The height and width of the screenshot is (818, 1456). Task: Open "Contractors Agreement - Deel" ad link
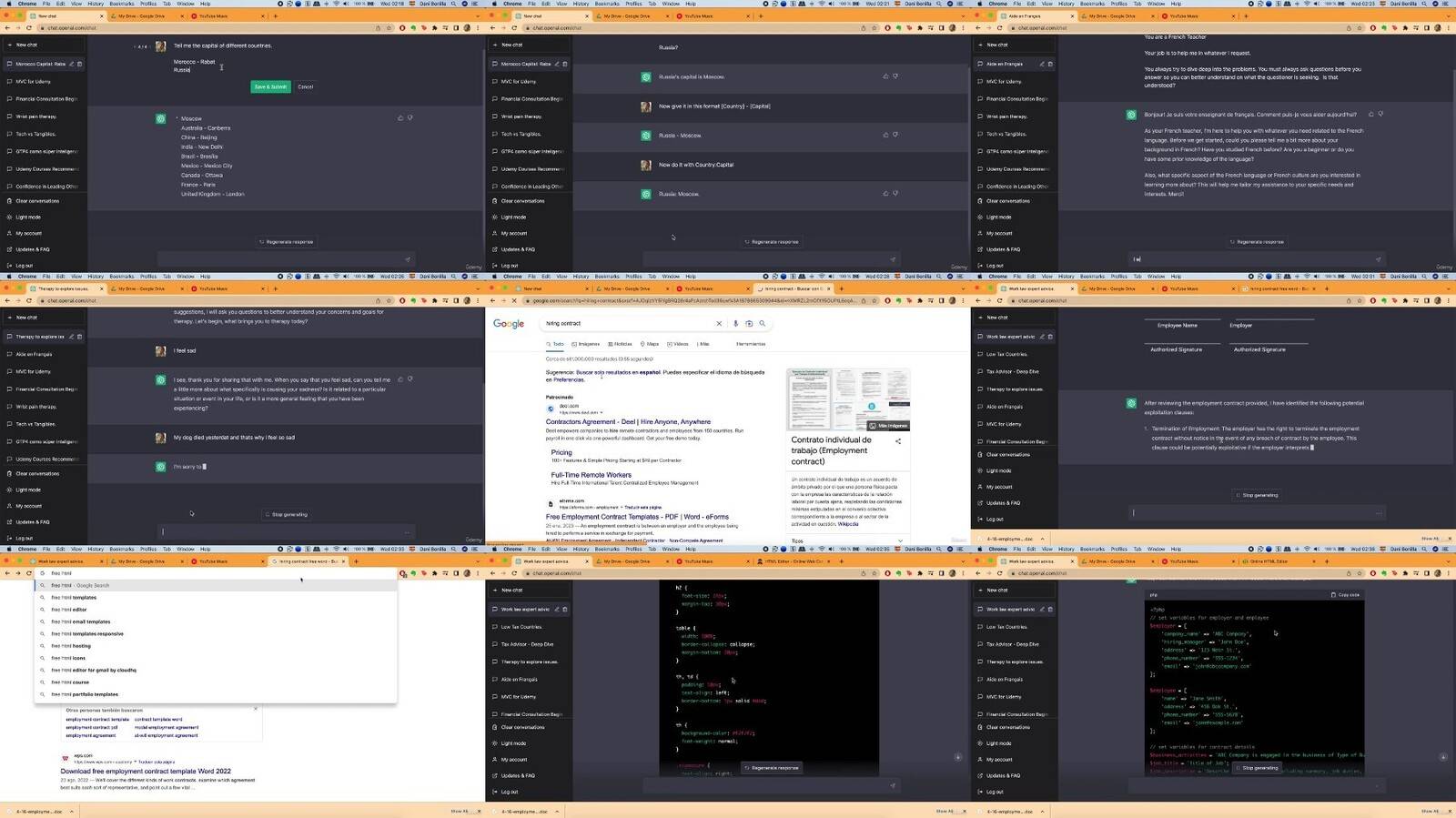(x=628, y=422)
